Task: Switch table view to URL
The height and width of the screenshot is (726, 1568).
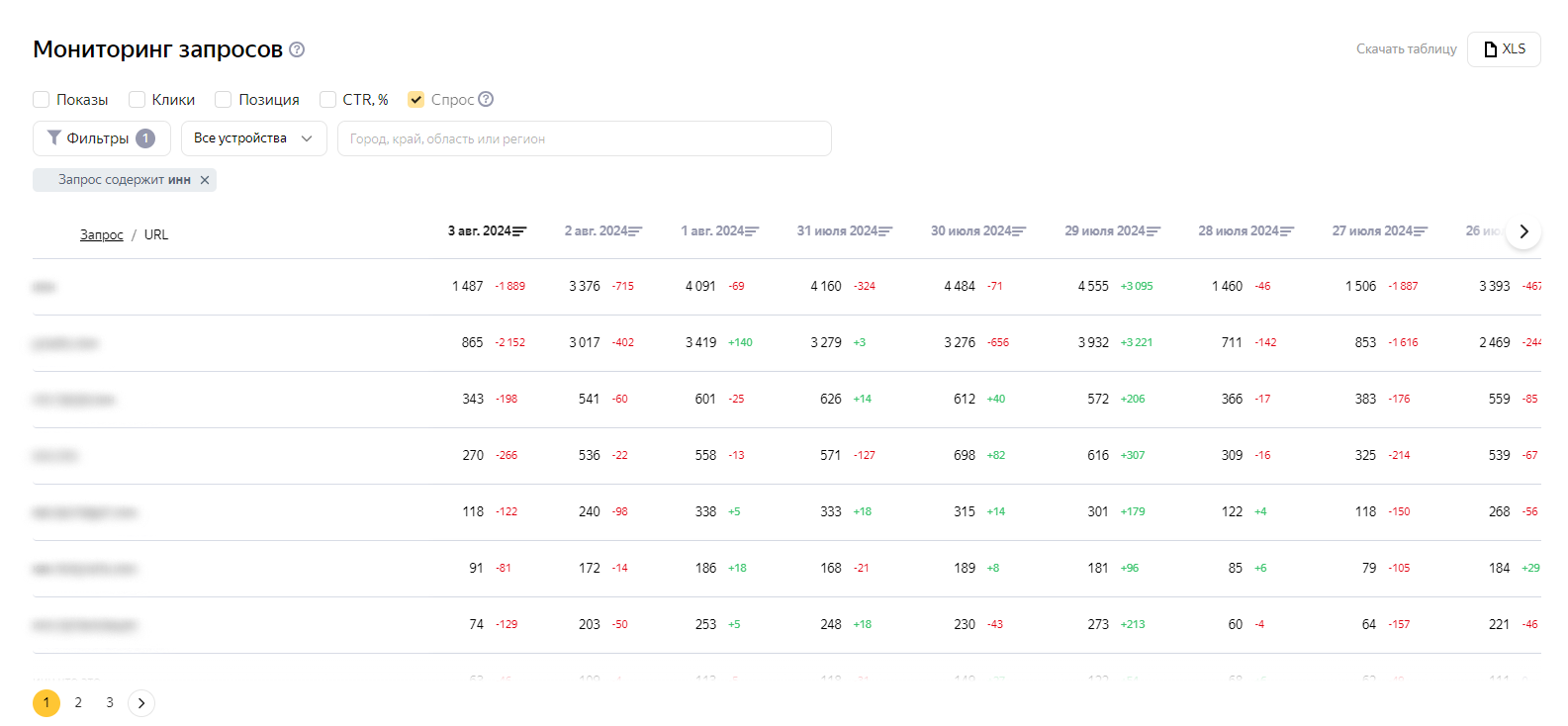Action: tap(156, 234)
